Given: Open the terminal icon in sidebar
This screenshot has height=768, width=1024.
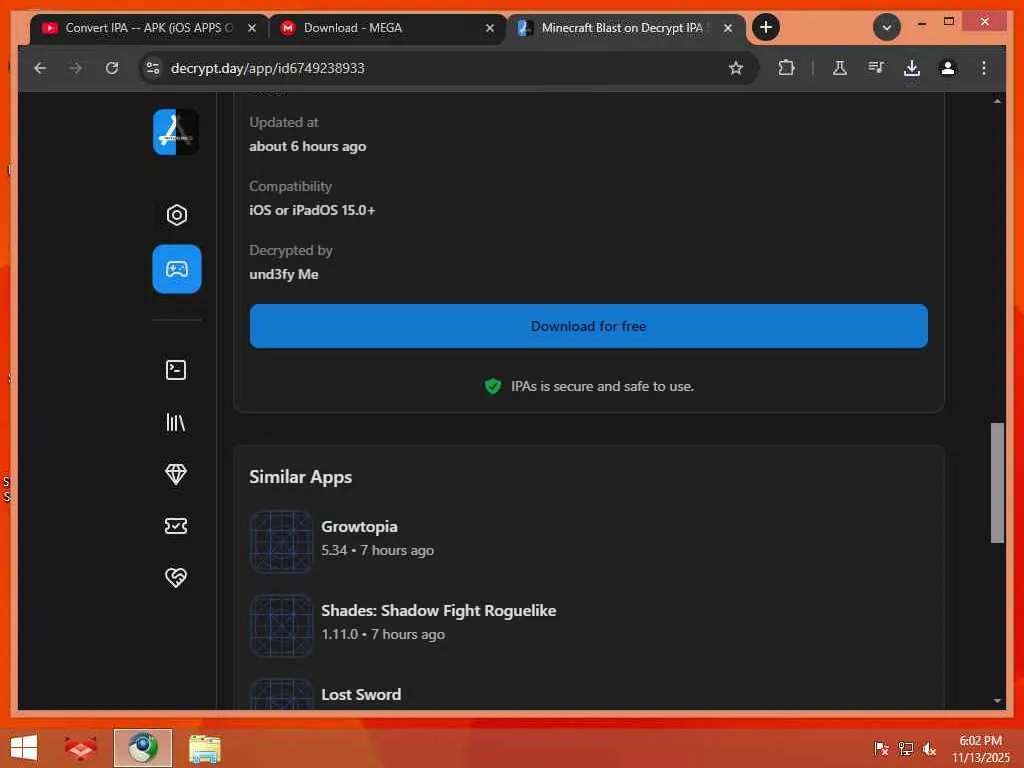Looking at the screenshot, I should point(176,370).
